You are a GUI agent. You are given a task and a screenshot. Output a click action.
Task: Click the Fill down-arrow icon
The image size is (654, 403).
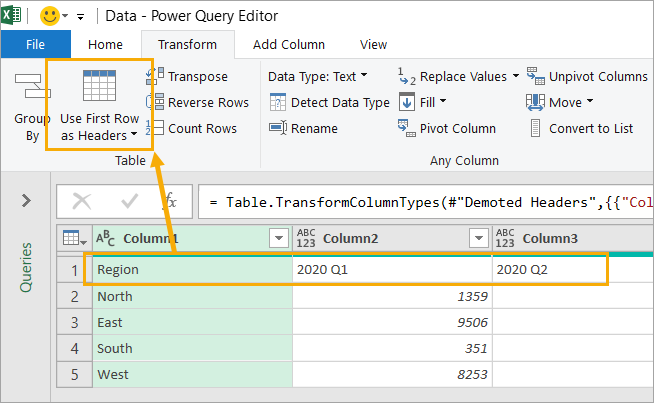click(x=407, y=102)
